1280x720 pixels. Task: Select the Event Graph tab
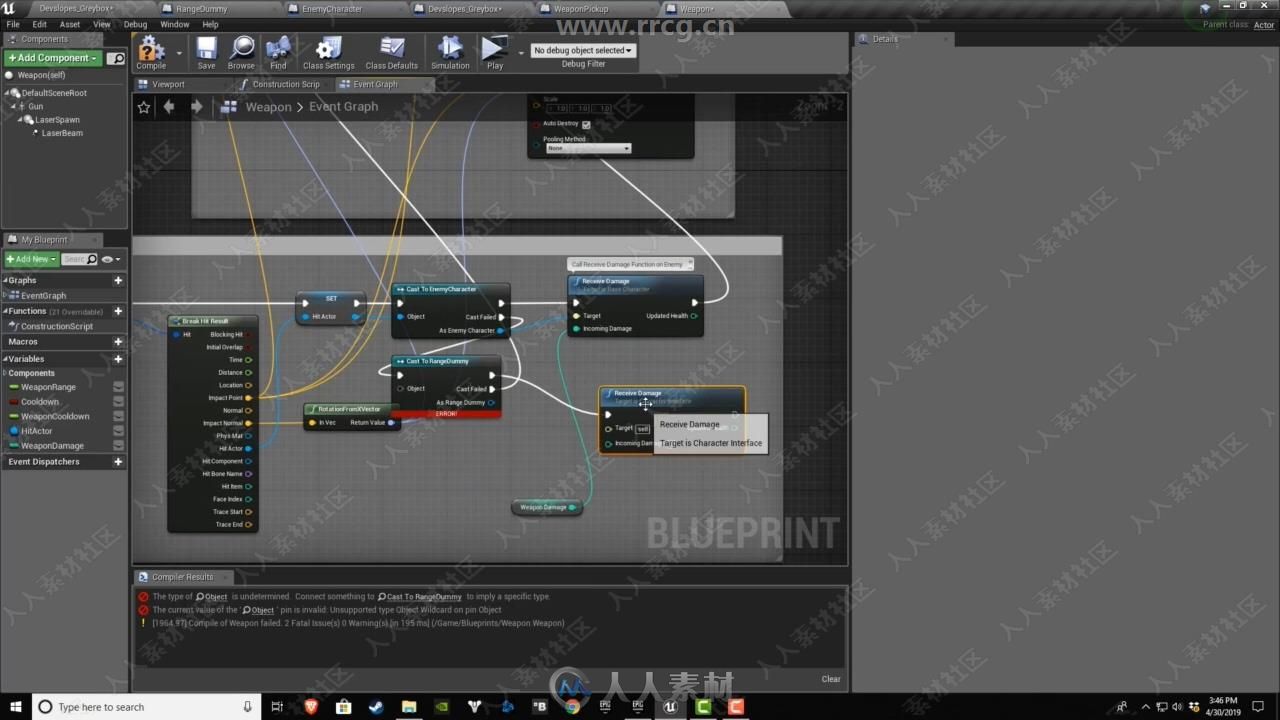(375, 84)
